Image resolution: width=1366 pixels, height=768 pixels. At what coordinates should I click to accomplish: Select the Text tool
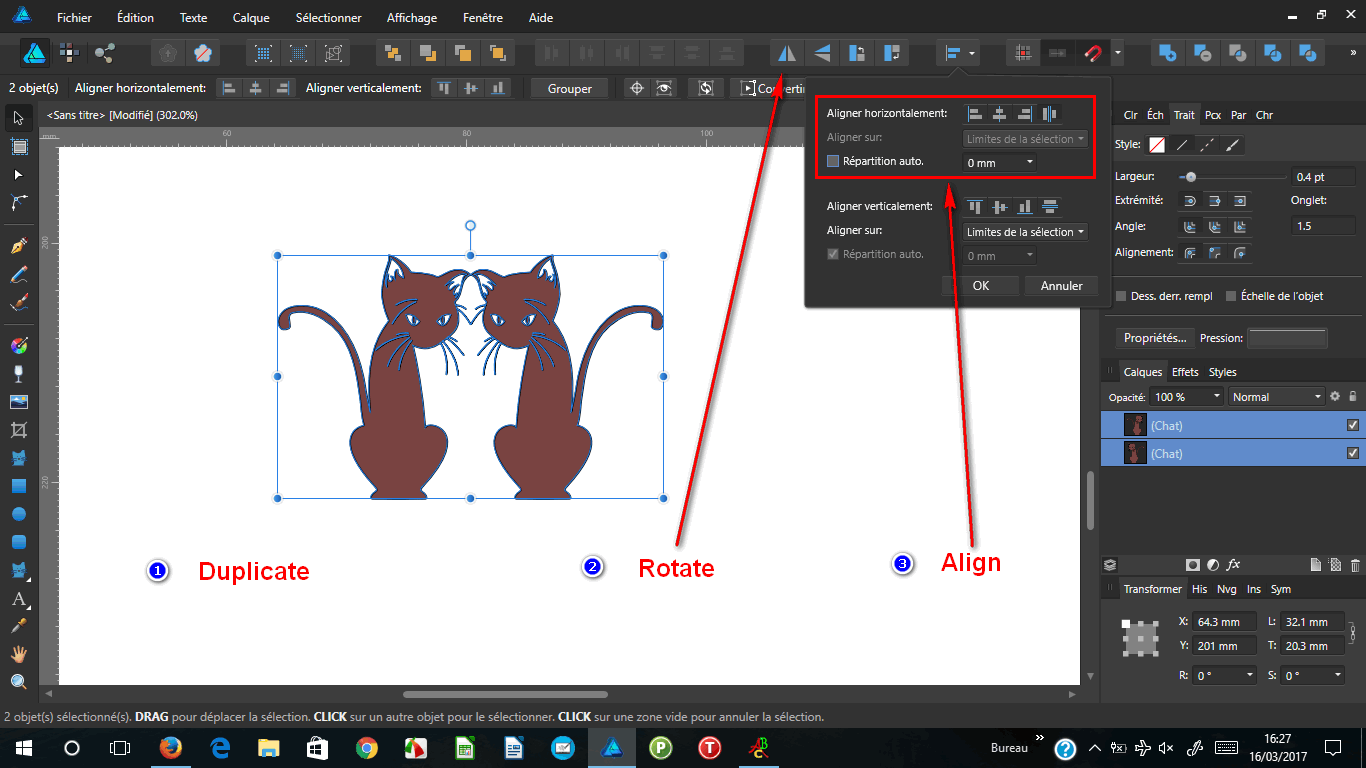coord(18,600)
